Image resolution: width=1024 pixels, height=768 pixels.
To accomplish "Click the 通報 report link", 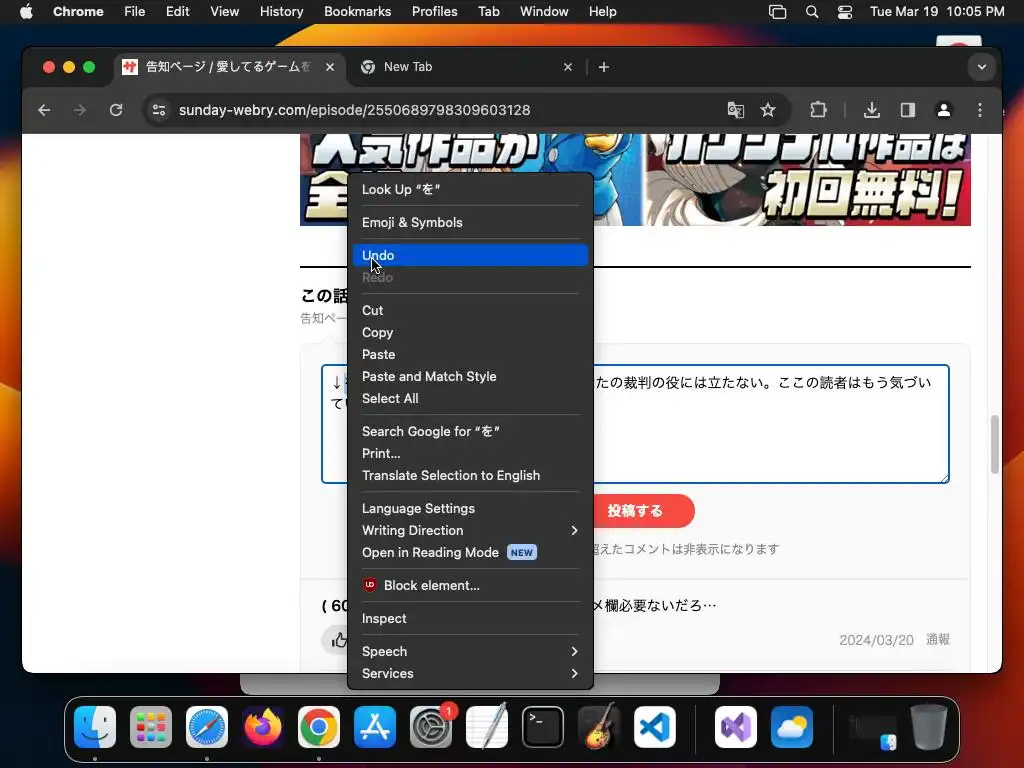I will [x=938, y=640].
